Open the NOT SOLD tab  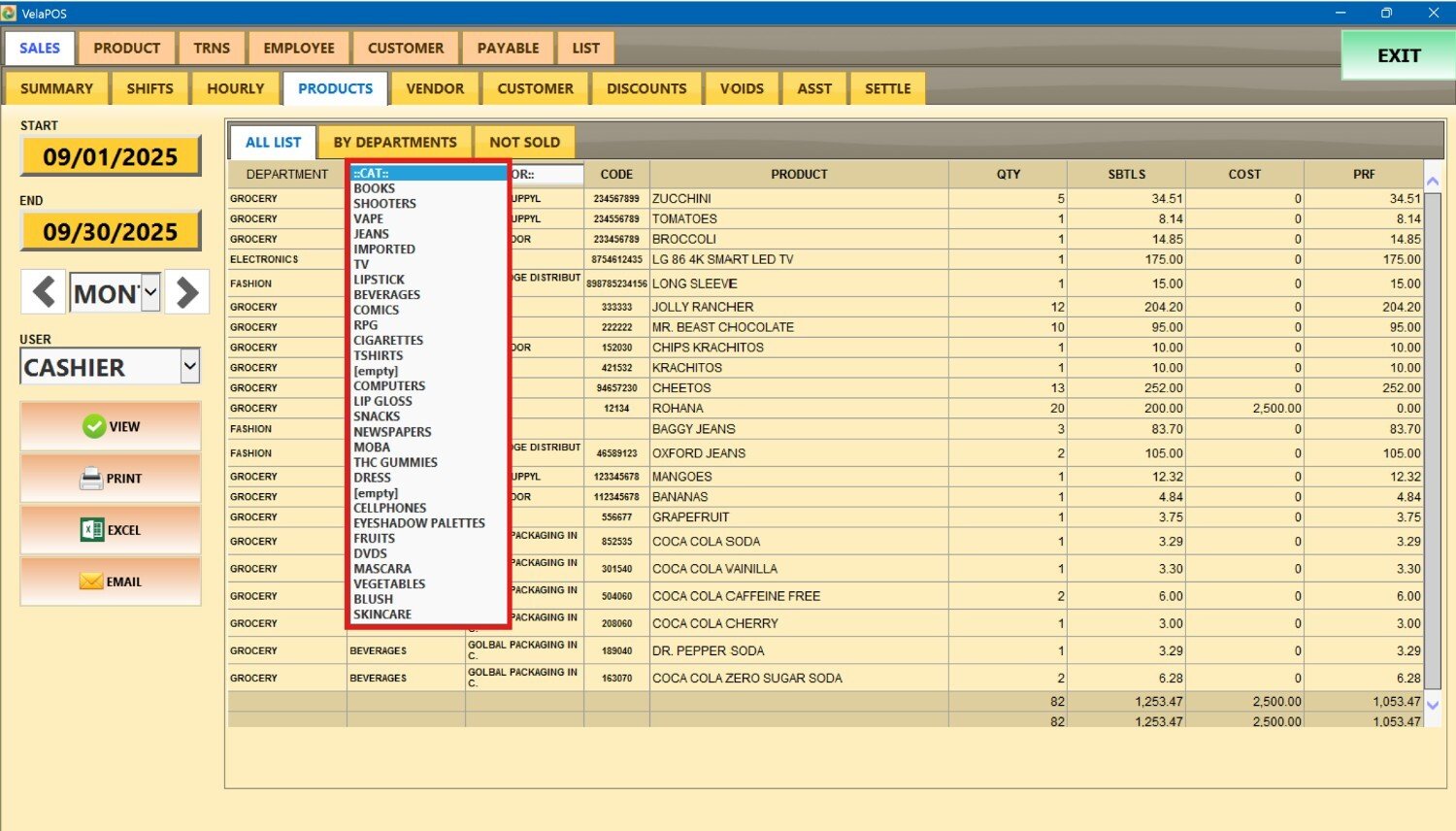tap(524, 143)
